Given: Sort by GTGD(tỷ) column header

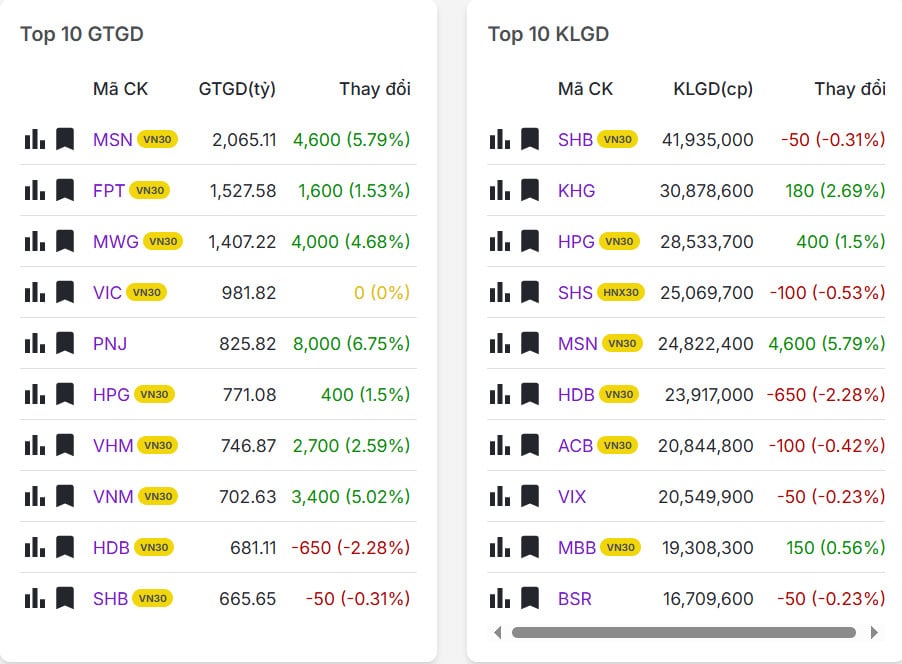Looking at the screenshot, I should click(237, 89).
